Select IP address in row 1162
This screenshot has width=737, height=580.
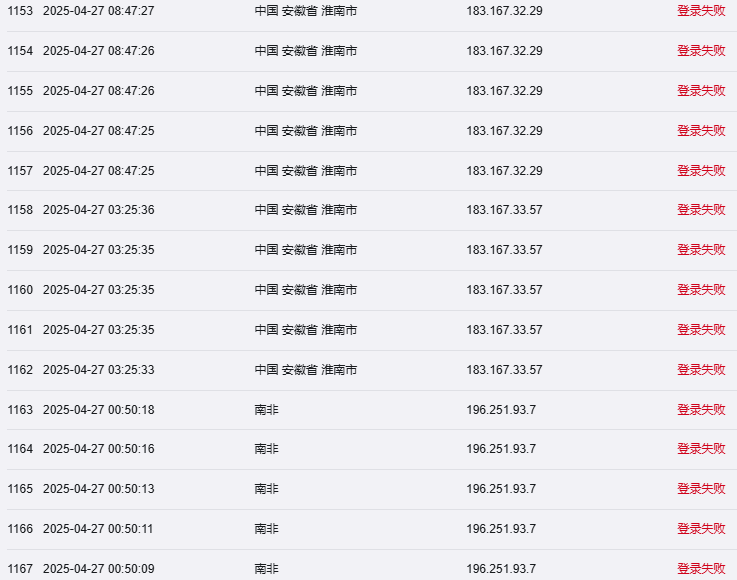pyautogui.click(x=504, y=370)
